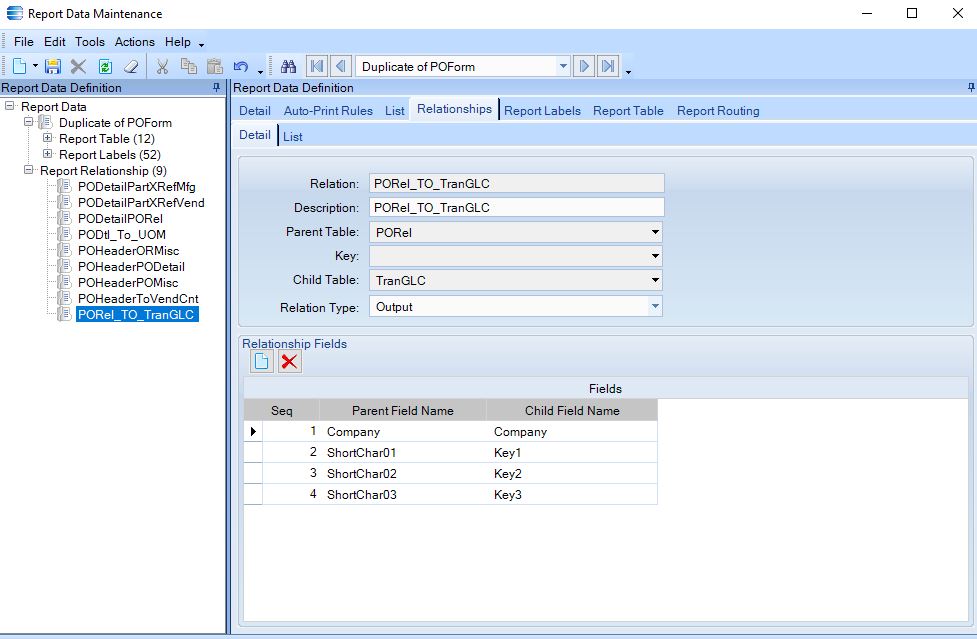Click the Copy toolbar icon
The image size is (977, 639).
pos(188,66)
